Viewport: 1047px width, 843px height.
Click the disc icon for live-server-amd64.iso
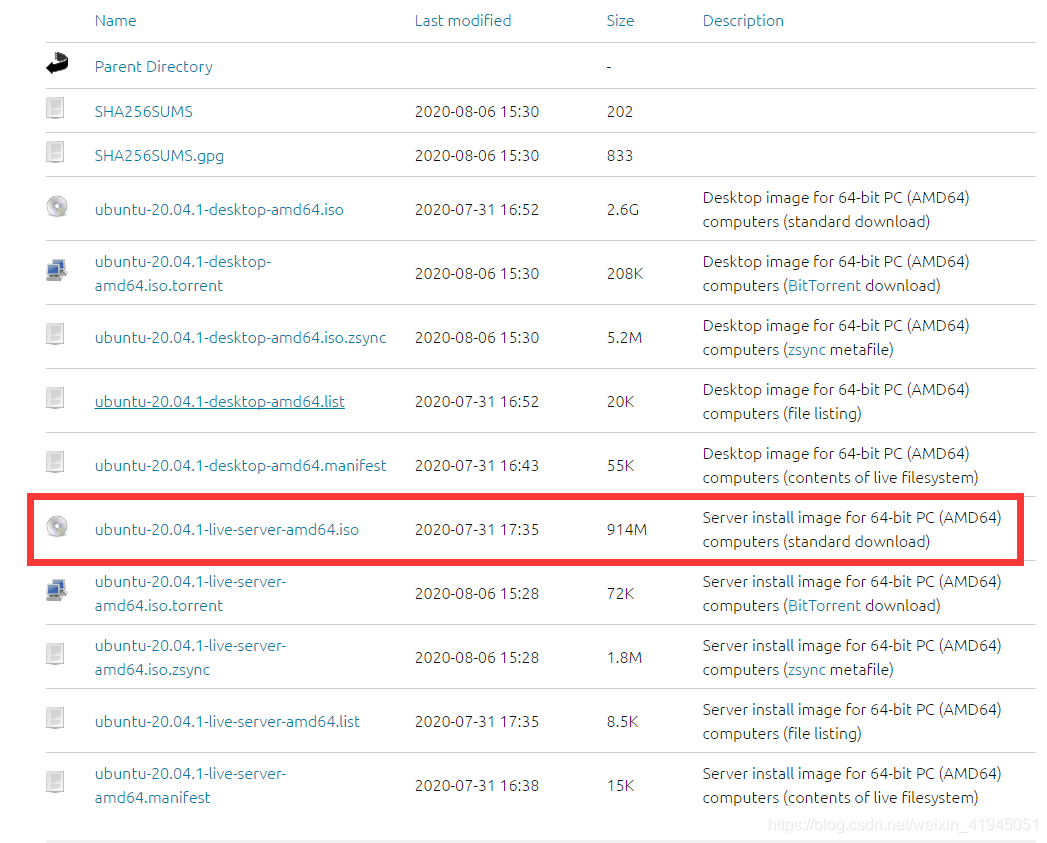point(57,526)
